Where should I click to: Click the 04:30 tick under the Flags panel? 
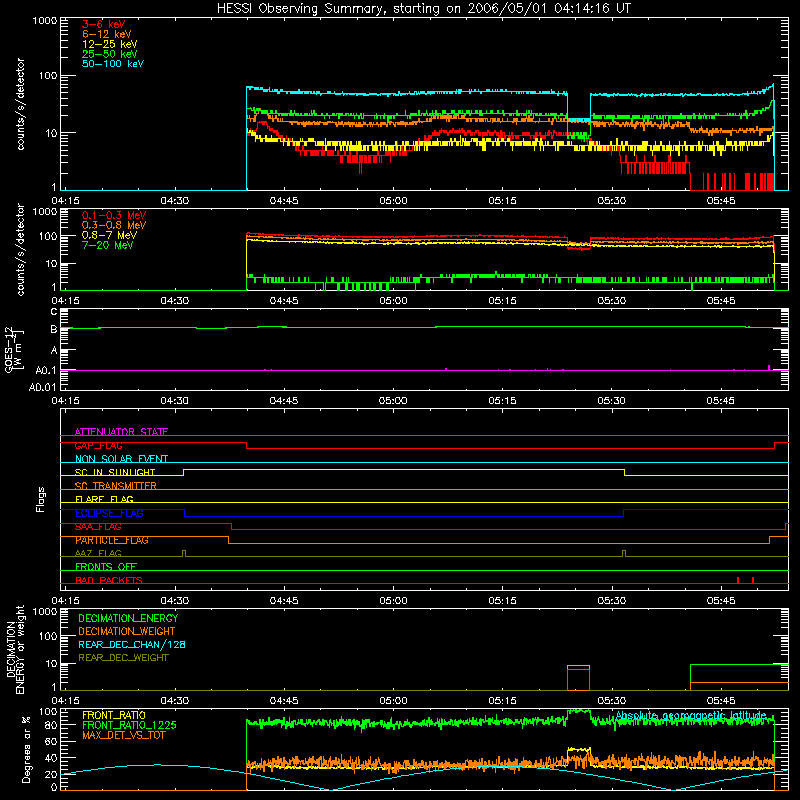pos(174,601)
